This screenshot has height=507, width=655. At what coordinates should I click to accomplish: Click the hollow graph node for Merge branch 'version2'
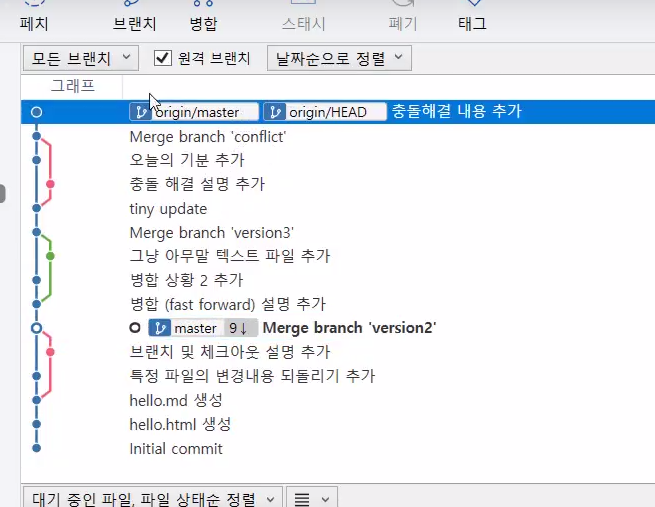(x=36, y=328)
